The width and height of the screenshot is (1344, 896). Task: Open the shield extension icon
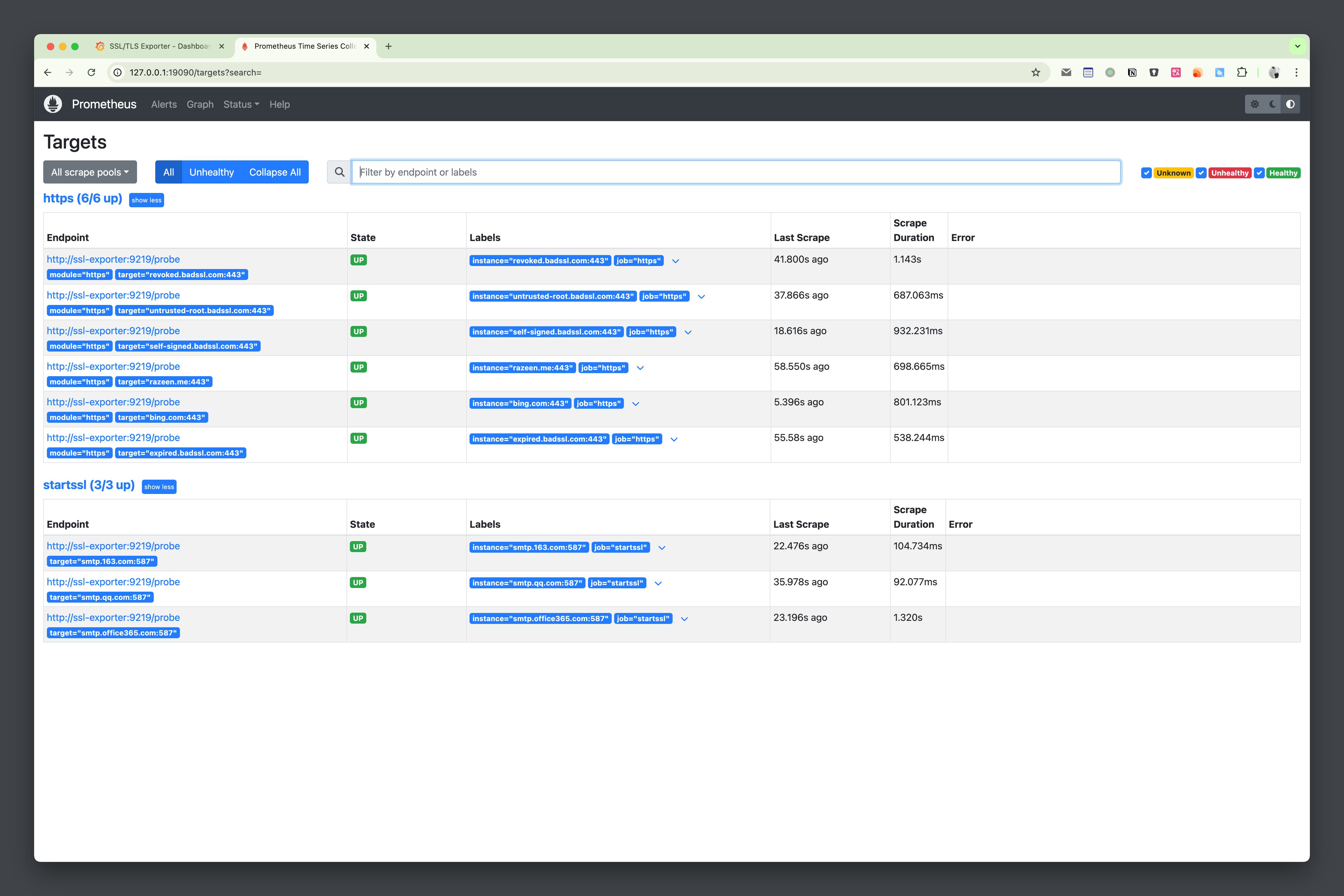1154,72
